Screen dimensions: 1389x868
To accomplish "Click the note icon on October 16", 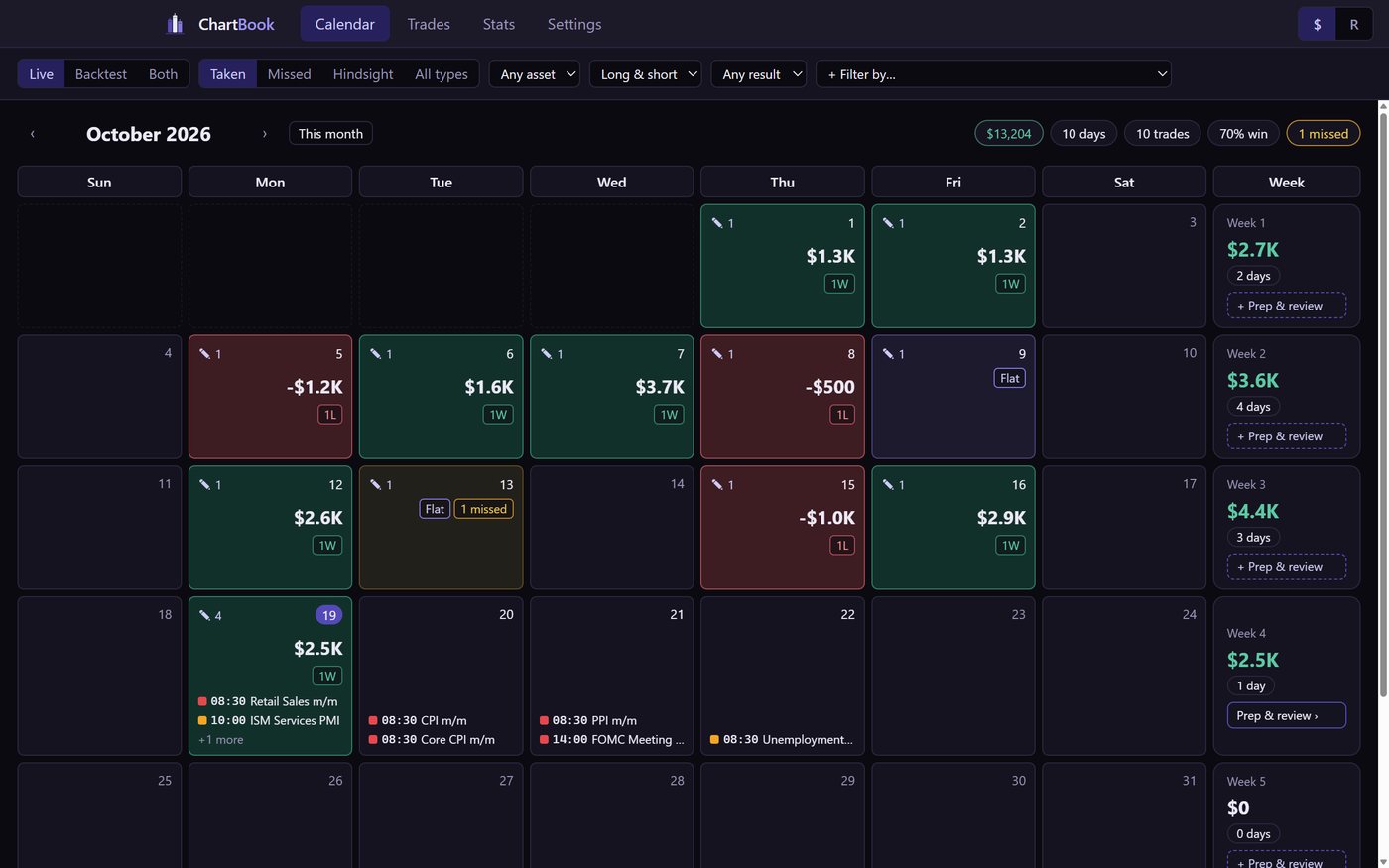I will tap(888, 485).
